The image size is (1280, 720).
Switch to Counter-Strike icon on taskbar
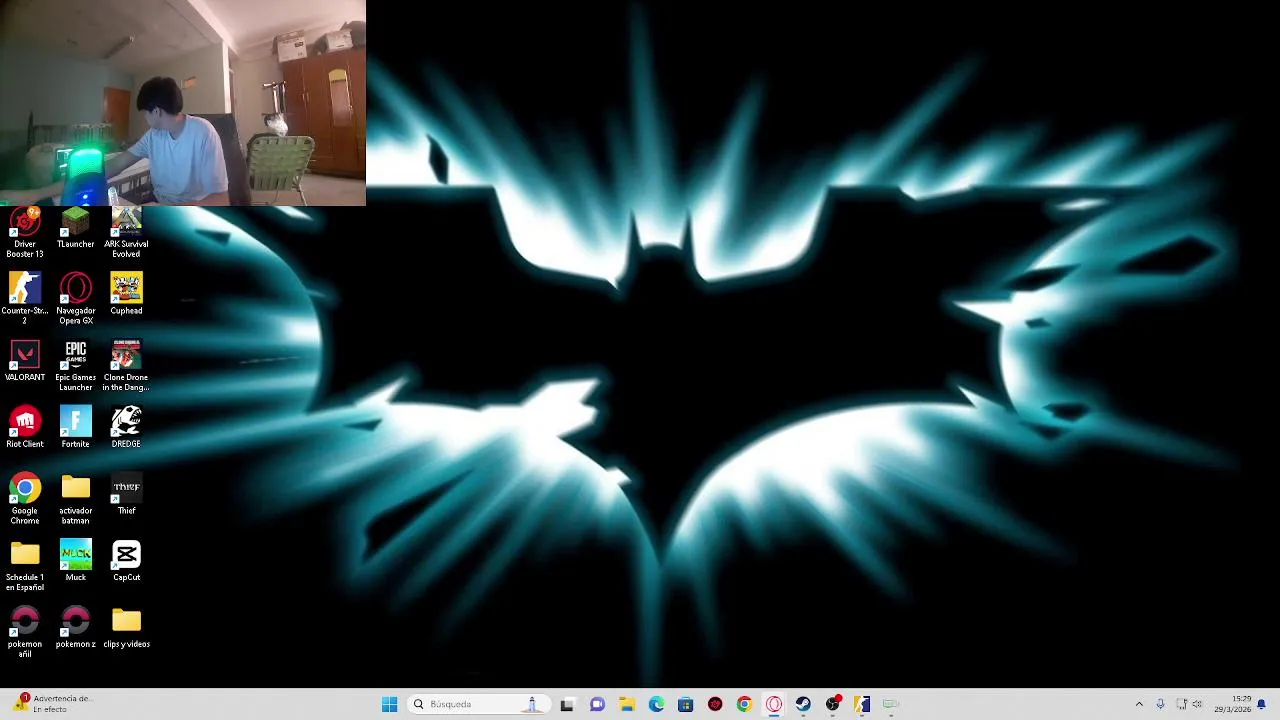click(862, 704)
